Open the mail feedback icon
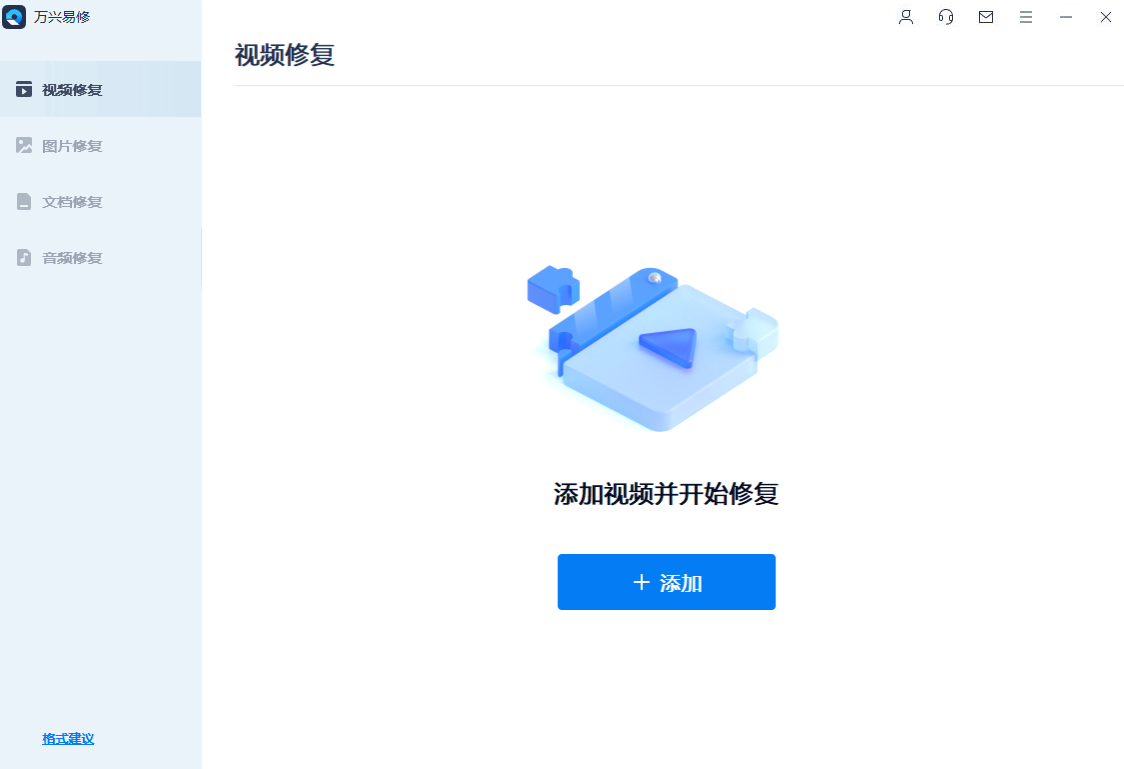 (x=986, y=17)
